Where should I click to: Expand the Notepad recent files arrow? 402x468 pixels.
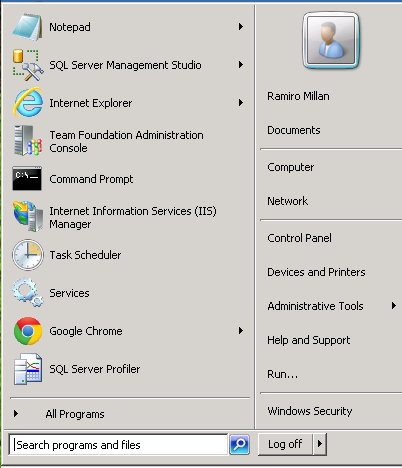[241, 27]
